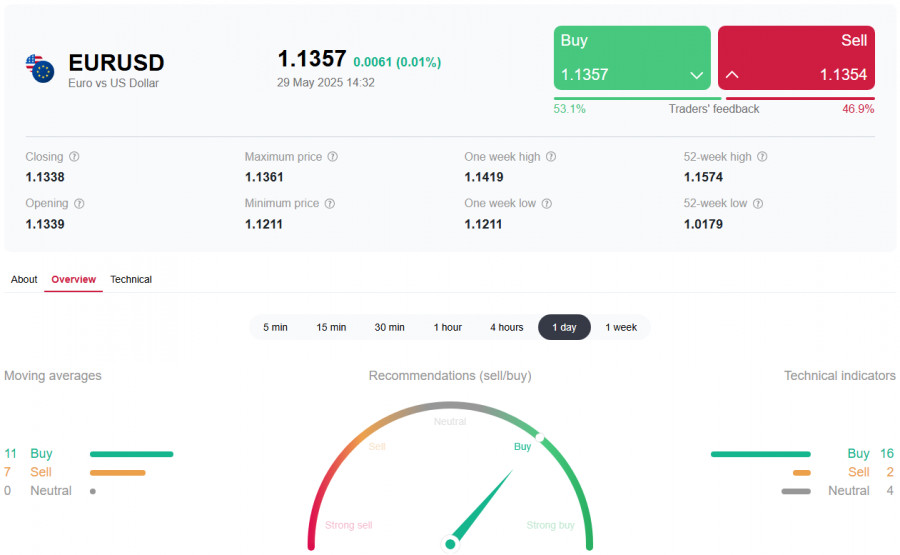Open info icon for 52-week high

point(762,156)
